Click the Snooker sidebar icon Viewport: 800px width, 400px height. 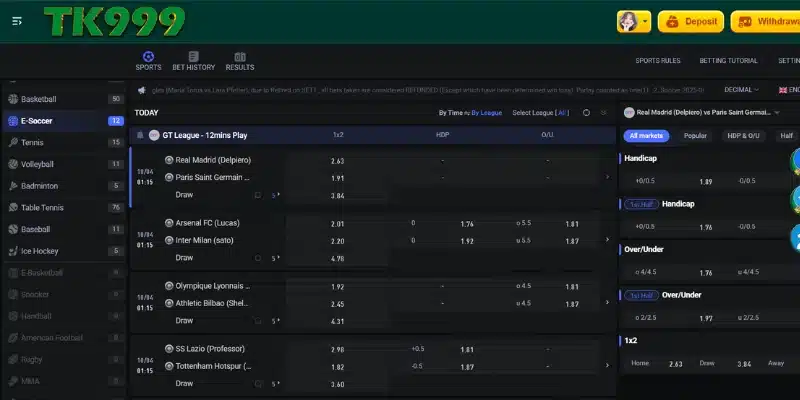point(13,294)
